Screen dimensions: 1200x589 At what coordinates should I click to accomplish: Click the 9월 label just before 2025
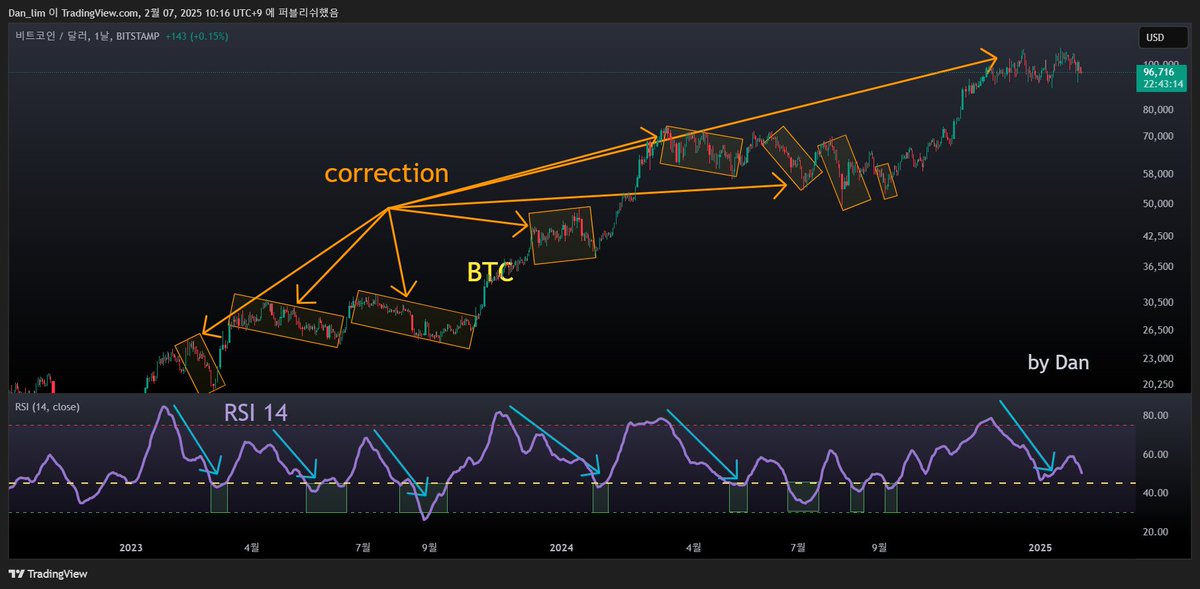click(879, 548)
